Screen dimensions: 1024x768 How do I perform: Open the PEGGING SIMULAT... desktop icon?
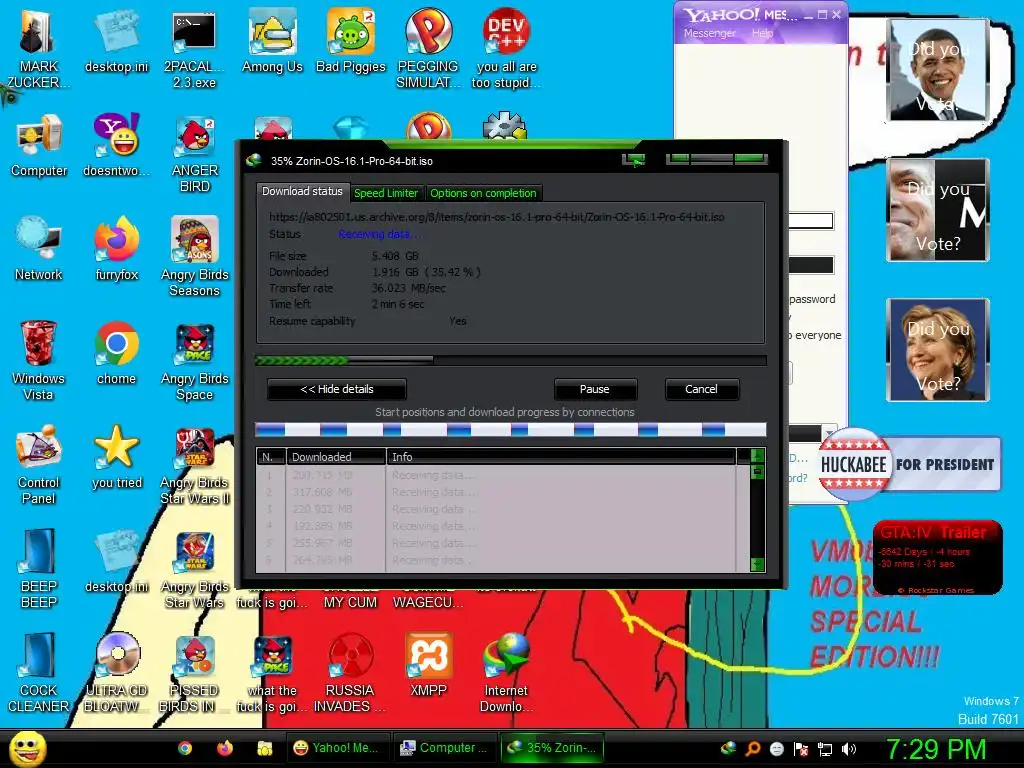428,47
